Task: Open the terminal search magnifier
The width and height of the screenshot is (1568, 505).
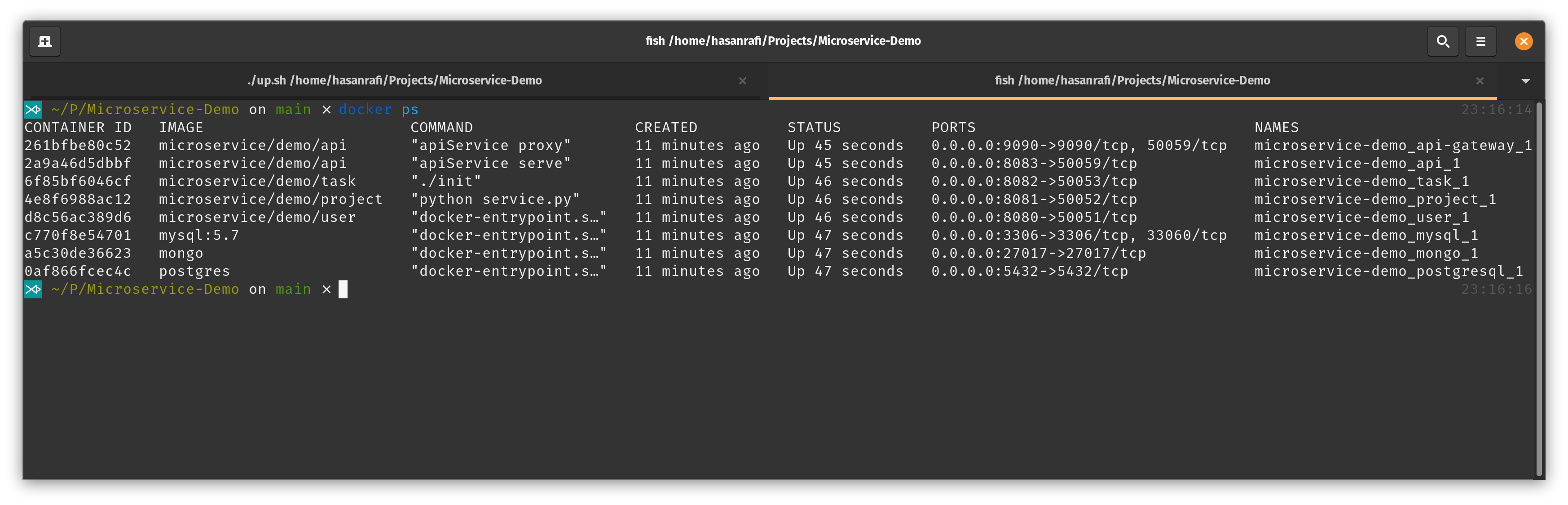Action: click(1443, 41)
